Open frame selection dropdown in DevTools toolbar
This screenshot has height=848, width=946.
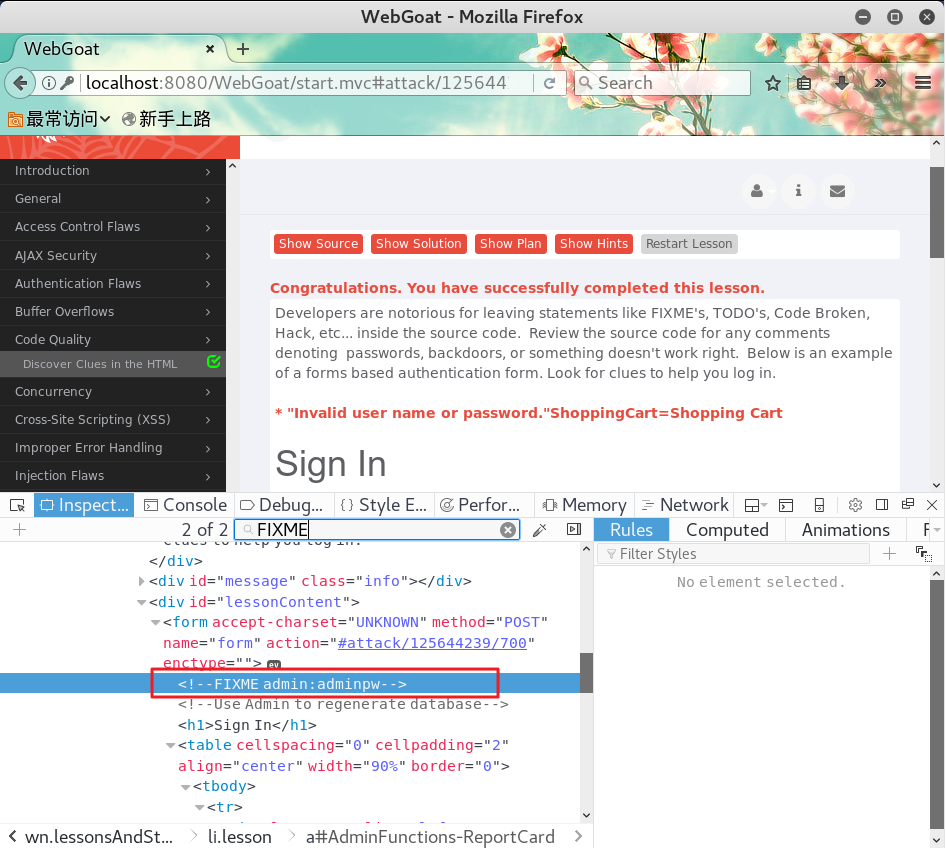click(755, 505)
